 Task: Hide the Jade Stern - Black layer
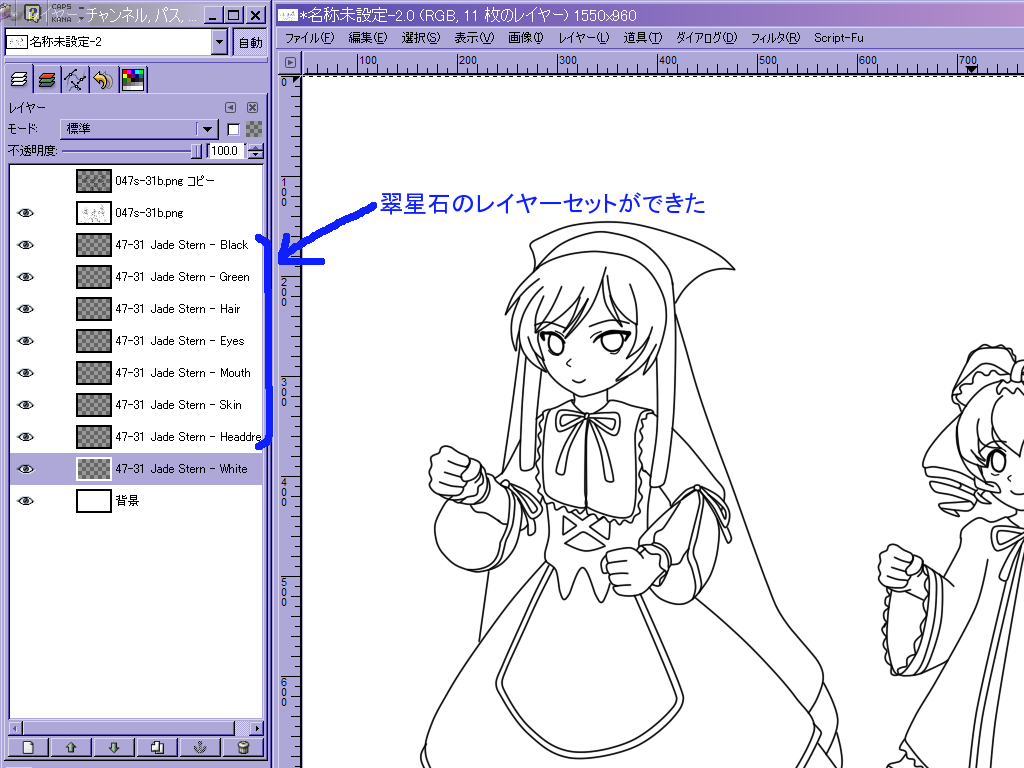tap(25, 245)
